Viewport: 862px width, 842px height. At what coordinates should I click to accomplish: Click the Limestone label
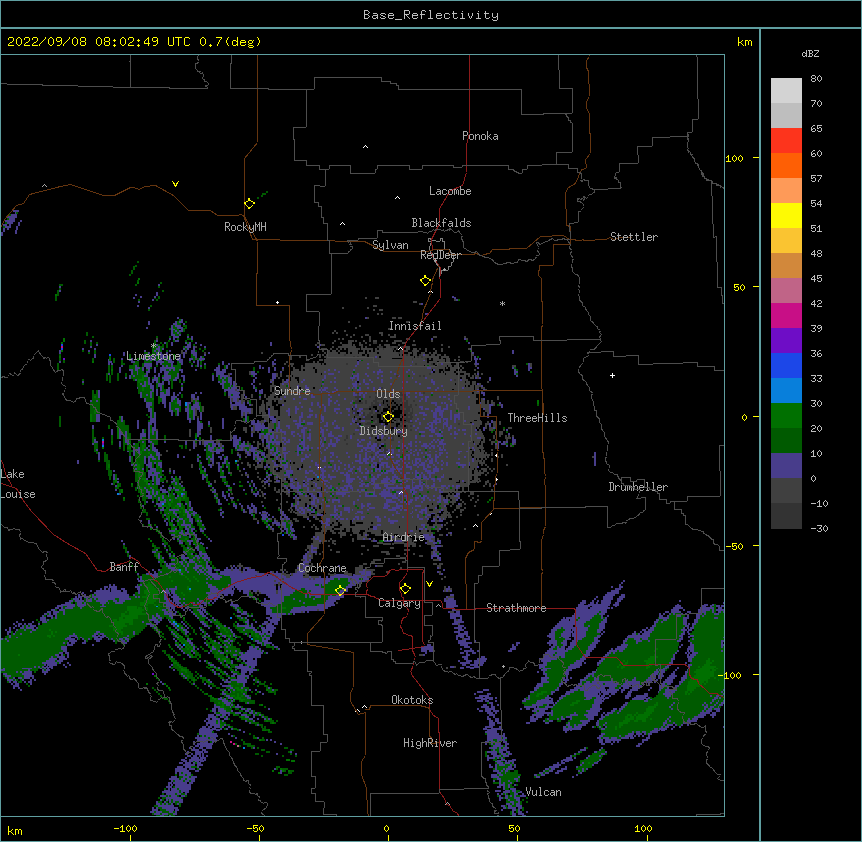pos(153,356)
